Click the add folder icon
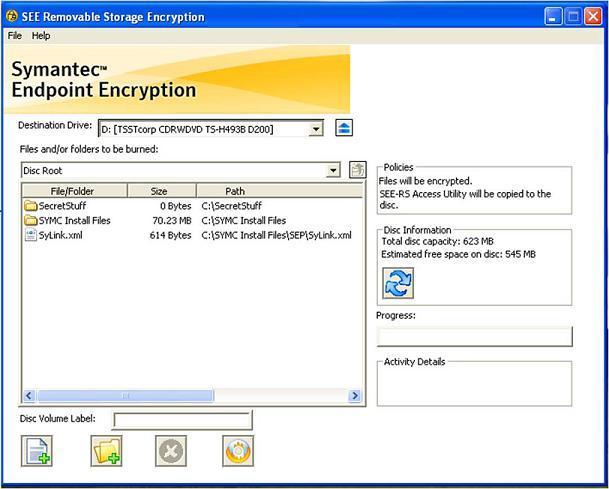The height and width of the screenshot is (489, 609). pos(106,451)
